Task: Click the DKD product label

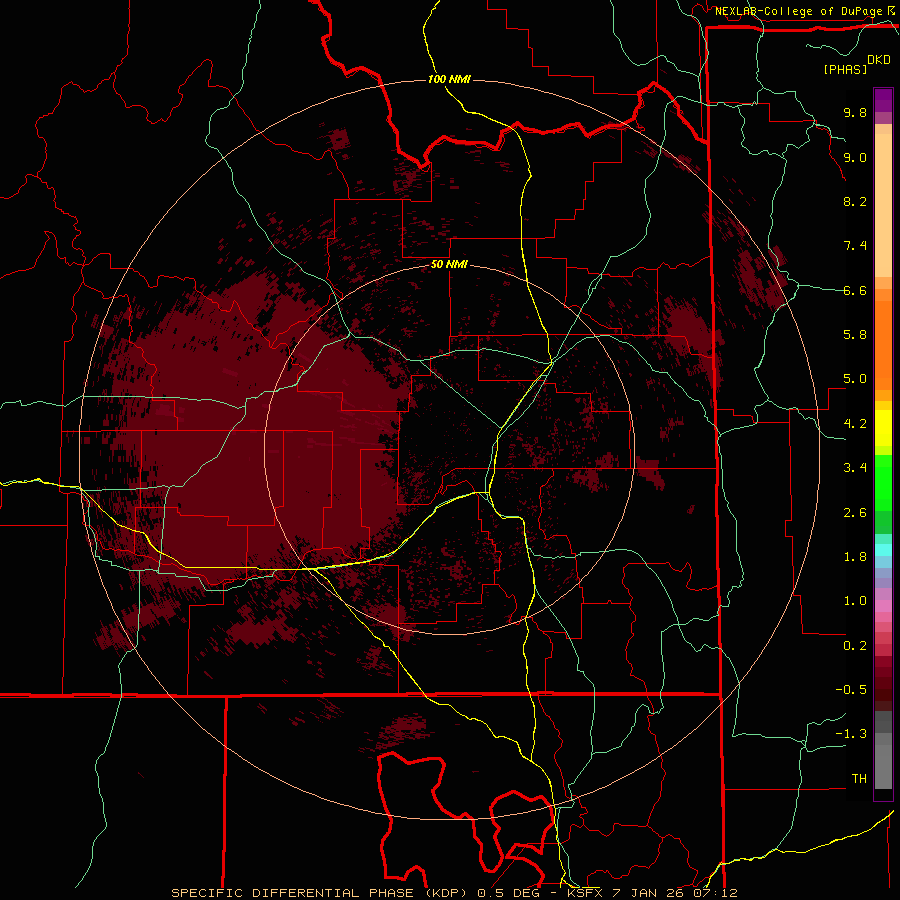Action: click(879, 59)
